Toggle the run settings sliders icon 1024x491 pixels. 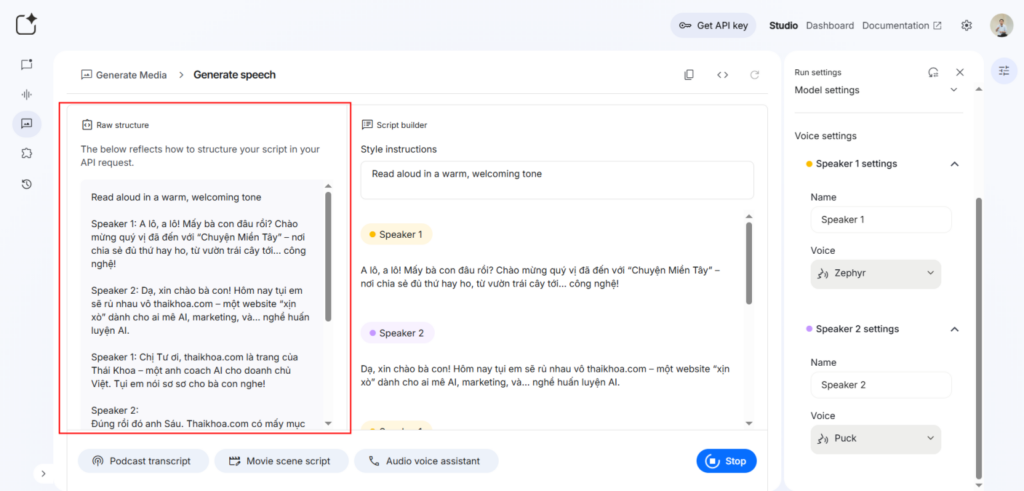click(1004, 71)
